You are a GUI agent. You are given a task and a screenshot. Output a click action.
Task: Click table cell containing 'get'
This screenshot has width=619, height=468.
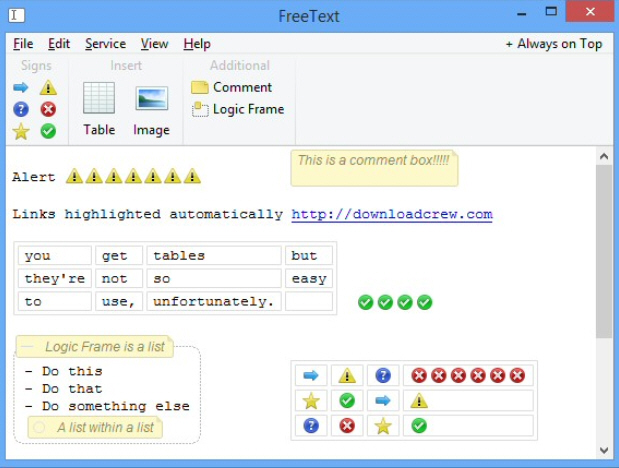coord(119,256)
